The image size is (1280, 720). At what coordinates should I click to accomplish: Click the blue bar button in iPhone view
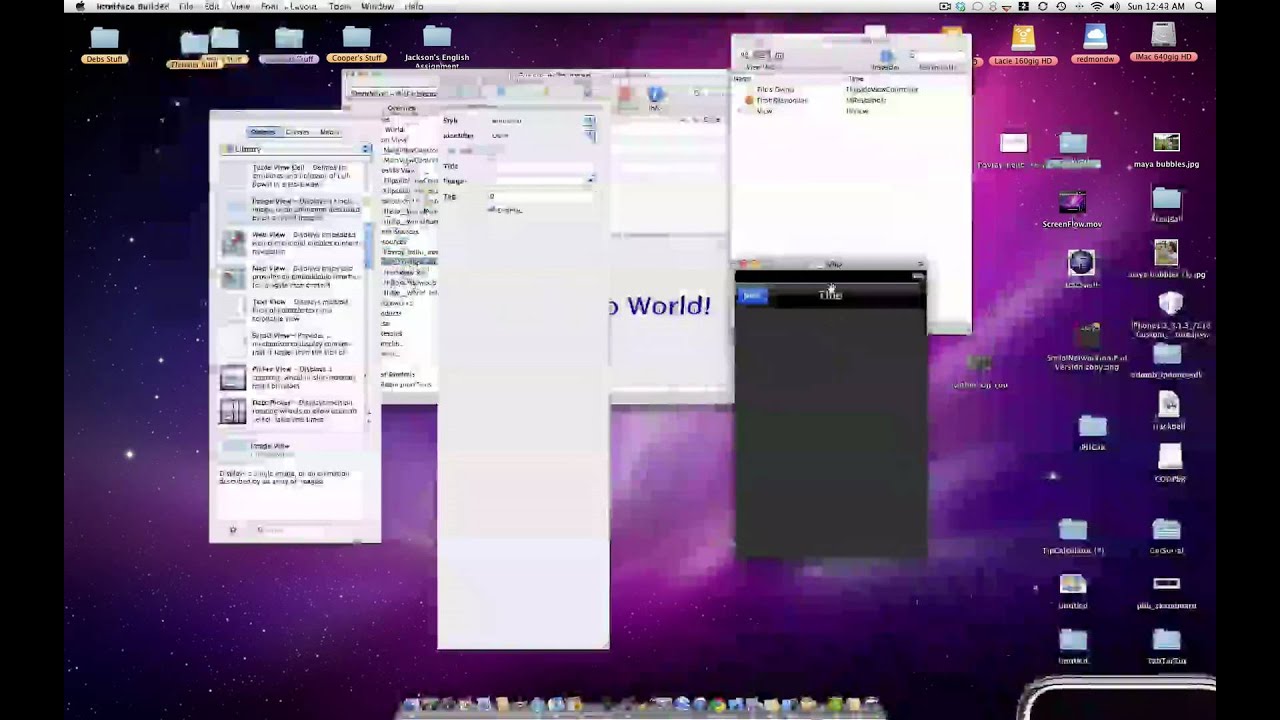[752, 295]
